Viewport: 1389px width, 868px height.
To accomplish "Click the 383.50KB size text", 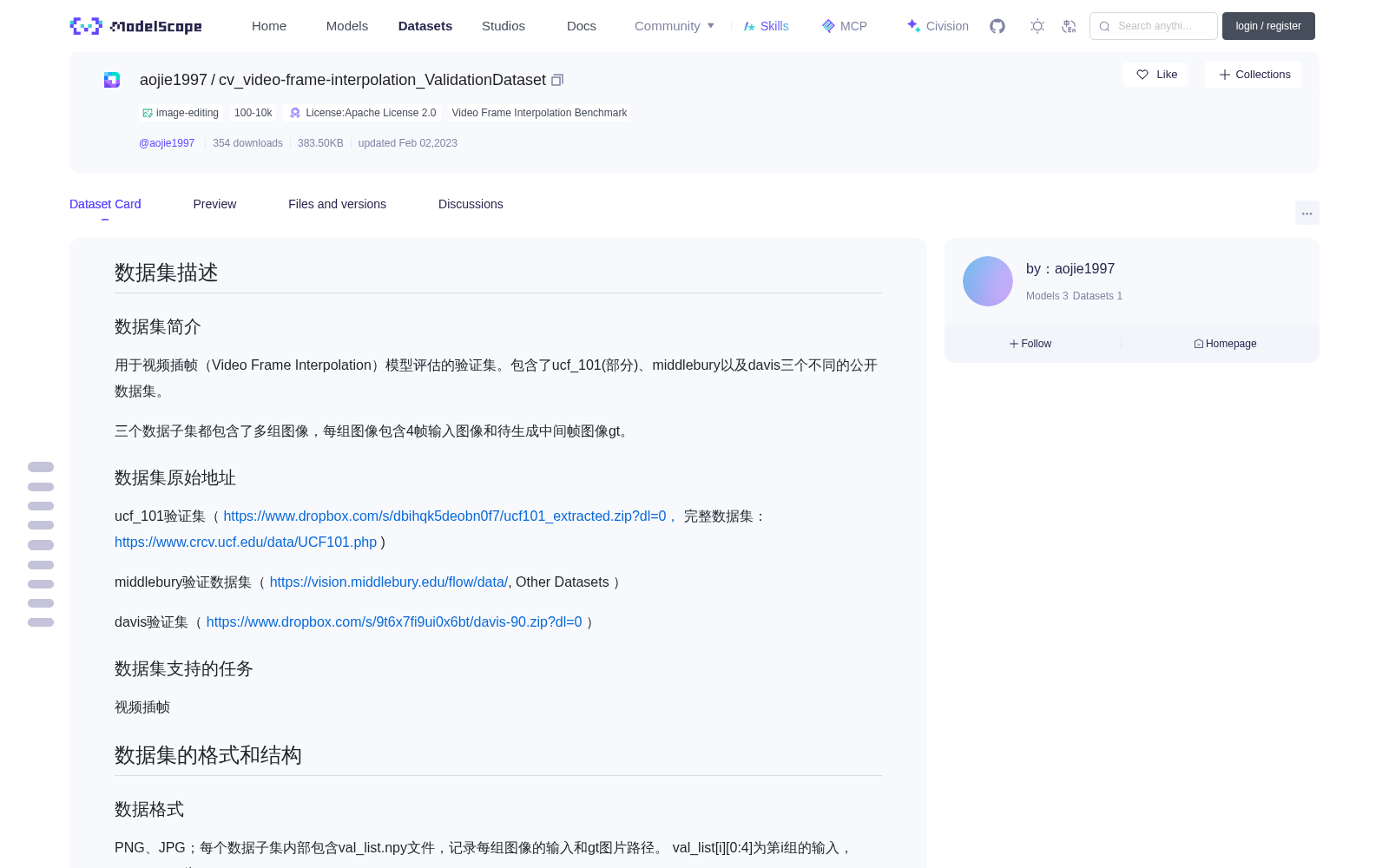I will point(320,143).
